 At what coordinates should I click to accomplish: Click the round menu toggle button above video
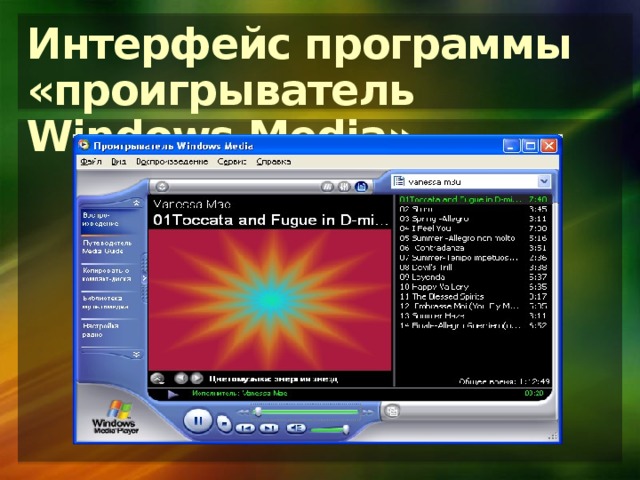click(162, 187)
